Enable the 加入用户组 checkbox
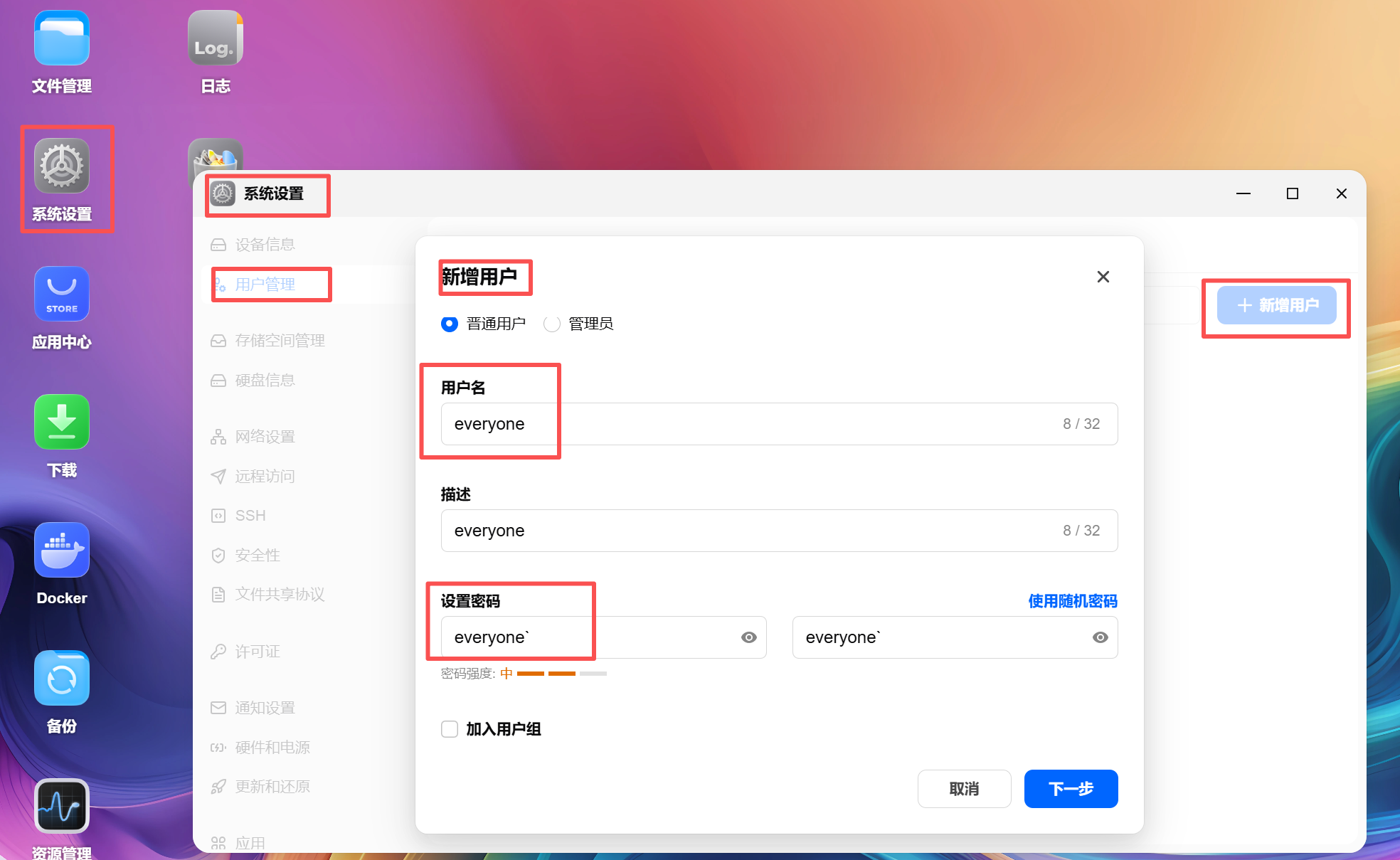This screenshot has height=860, width=1400. point(450,729)
